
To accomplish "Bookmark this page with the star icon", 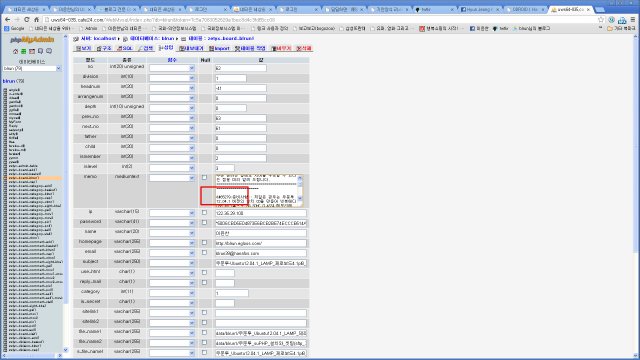I will click(600, 20).
